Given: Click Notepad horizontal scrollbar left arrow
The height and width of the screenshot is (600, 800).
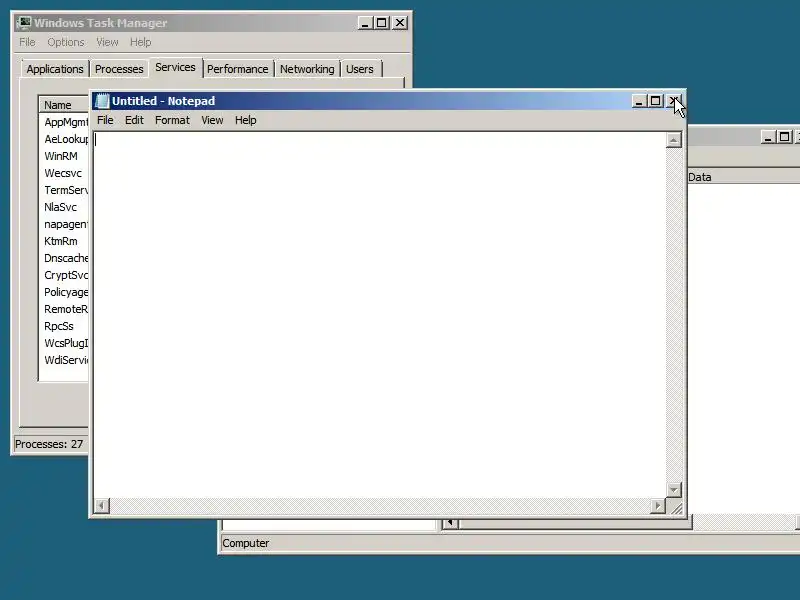Looking at the screenshot, I should pyautogui.click(x=102, y=506).
